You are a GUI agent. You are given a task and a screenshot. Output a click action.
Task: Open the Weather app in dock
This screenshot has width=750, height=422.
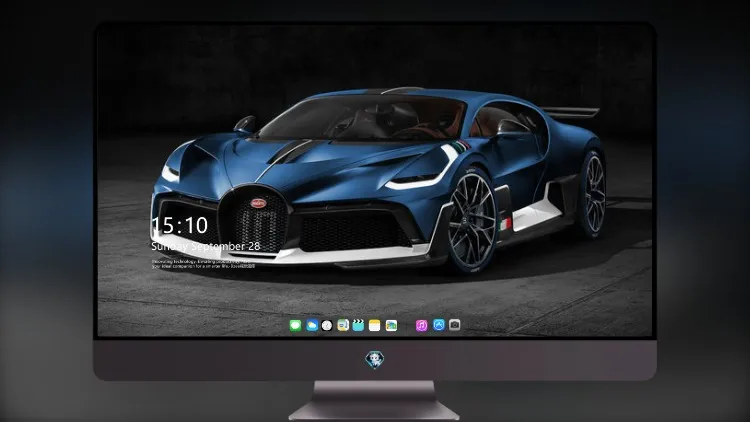coord(312,325)
